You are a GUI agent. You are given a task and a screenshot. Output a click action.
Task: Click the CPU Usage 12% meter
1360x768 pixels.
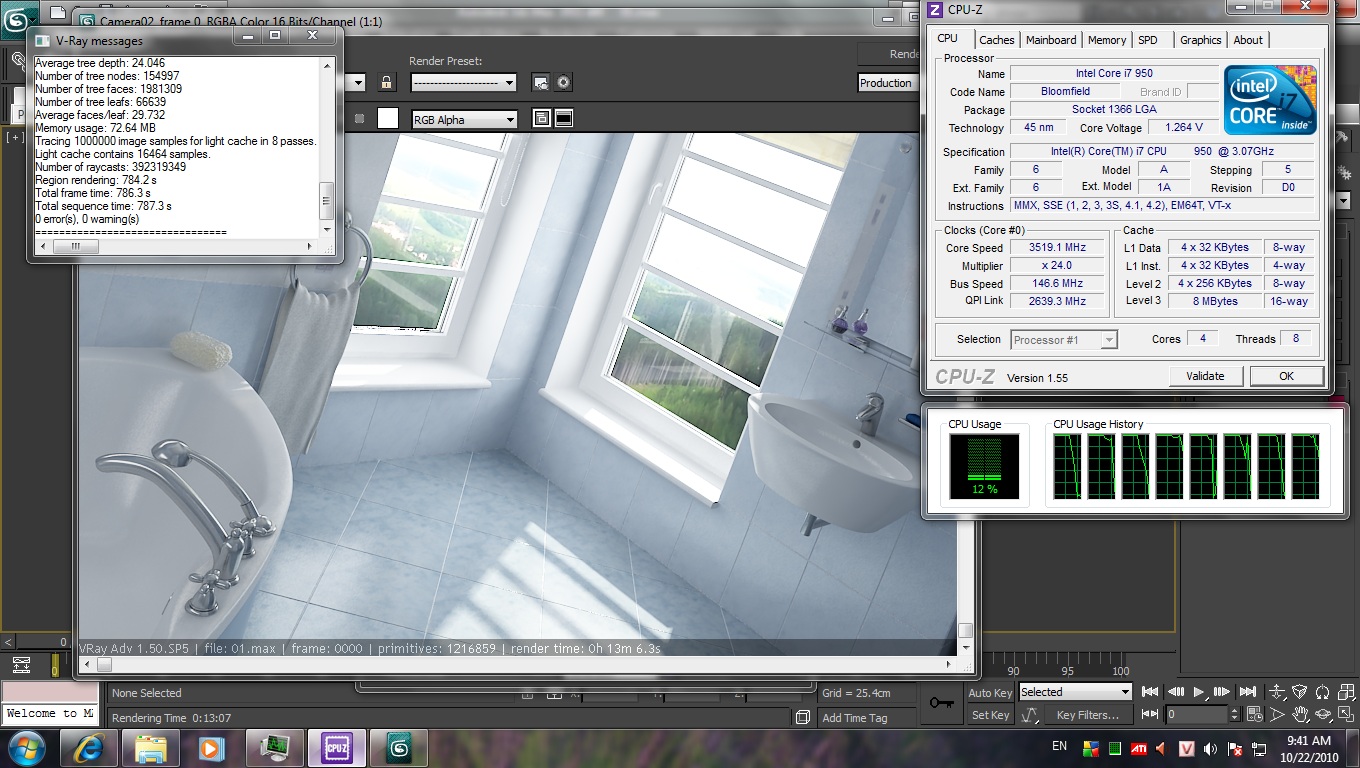[985, 466]
